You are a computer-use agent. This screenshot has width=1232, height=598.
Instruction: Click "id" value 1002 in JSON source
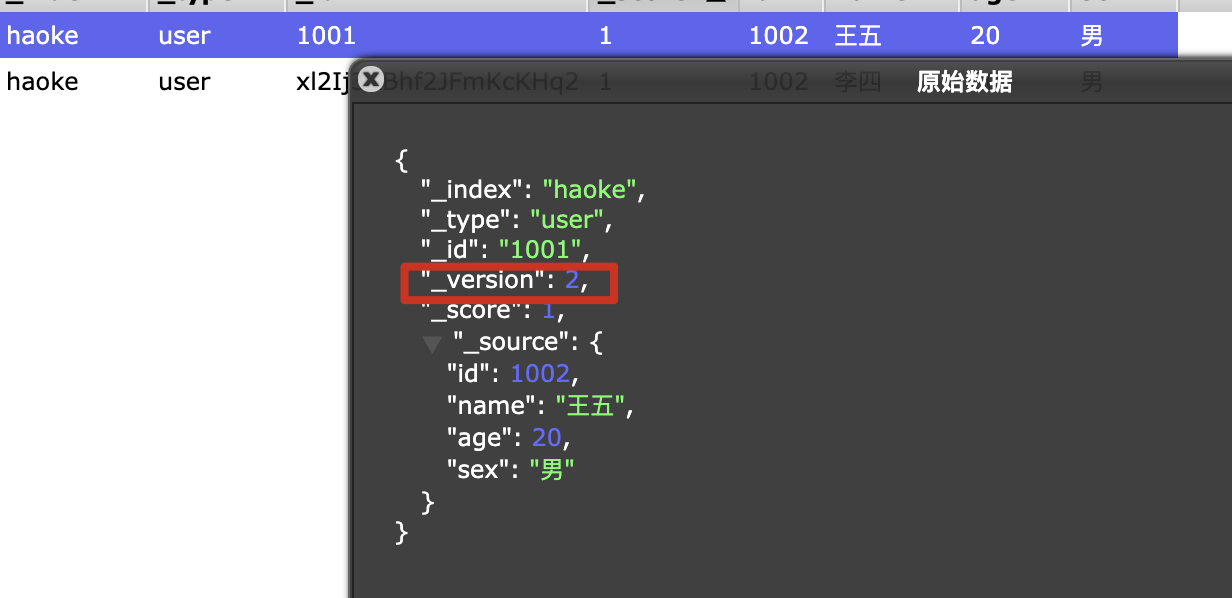(540, 374)
